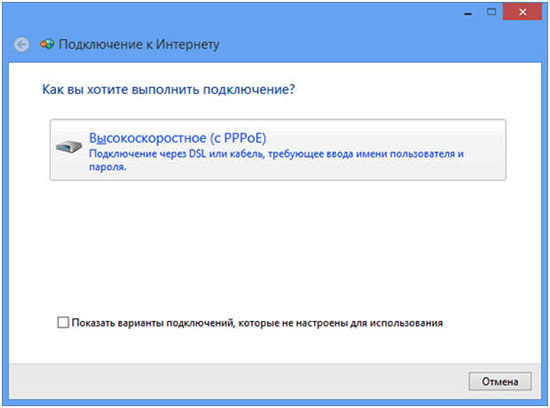
Task: Click label Показать варианты подключений
Action: tap(152, 323)
